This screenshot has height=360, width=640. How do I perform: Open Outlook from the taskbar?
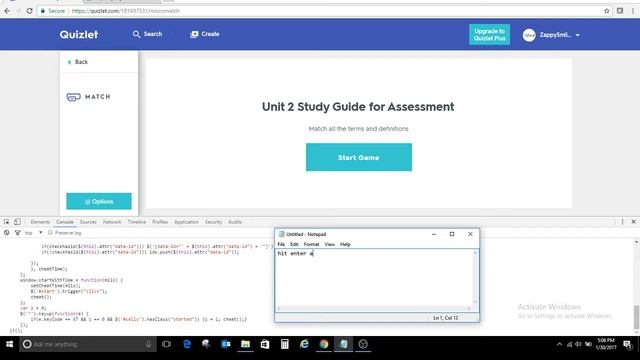point(226,344)
